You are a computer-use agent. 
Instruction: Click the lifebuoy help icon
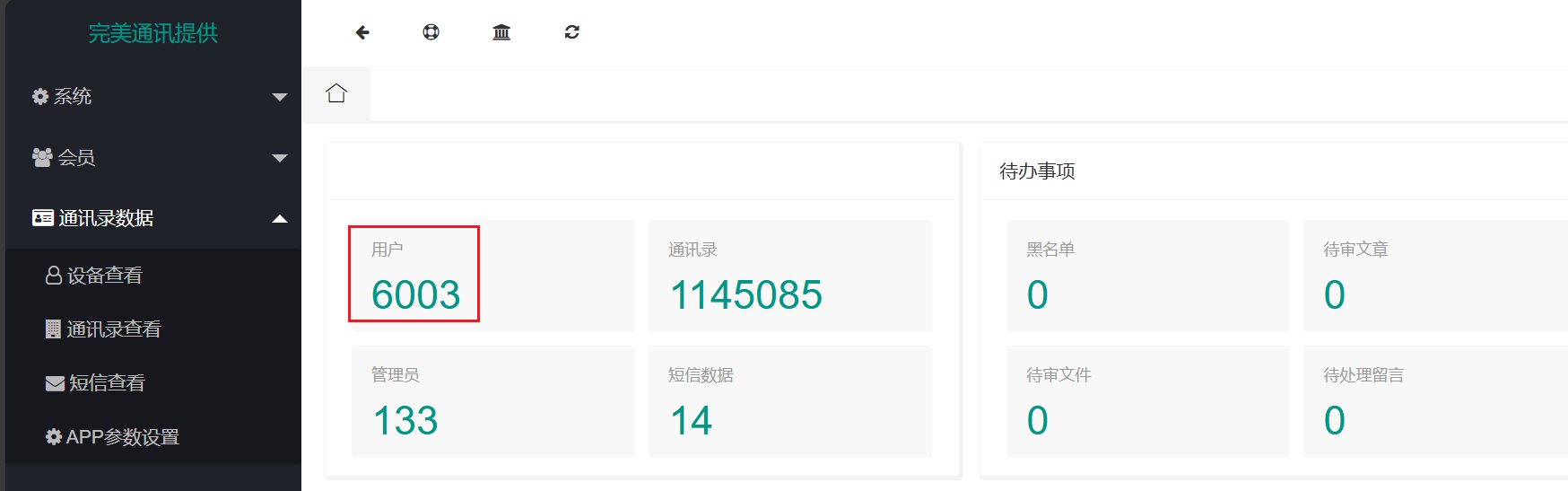pos(431,32)
